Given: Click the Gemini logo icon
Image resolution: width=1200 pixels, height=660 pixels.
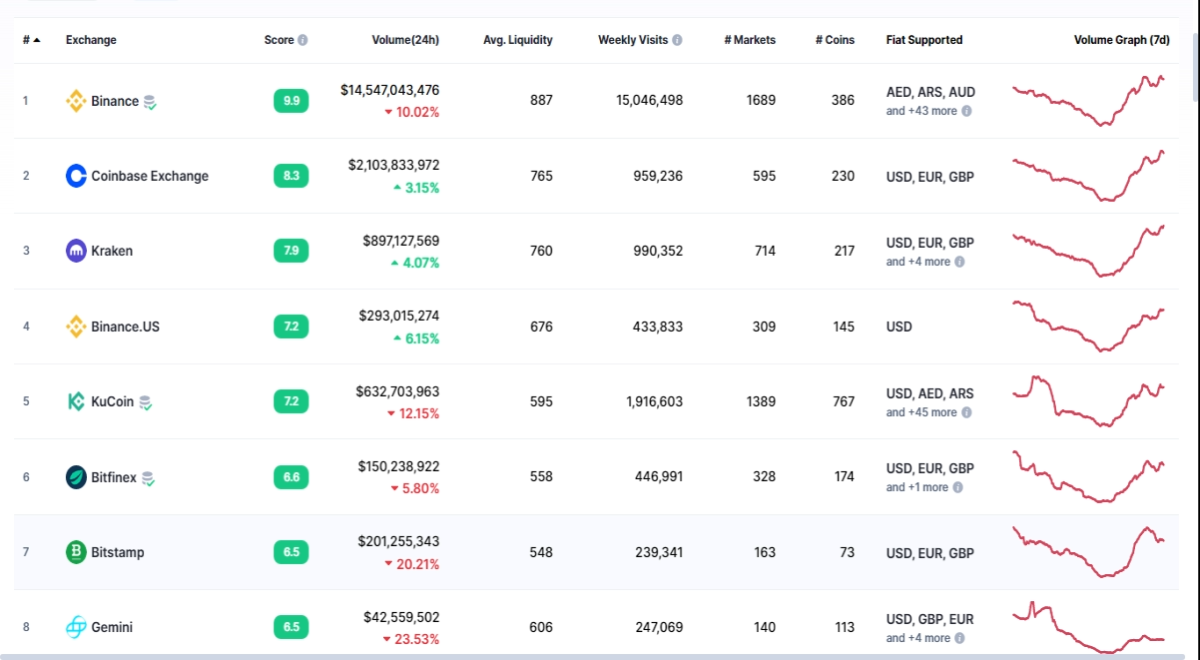Looking at the screenshot, I should [x=76, y=627].
